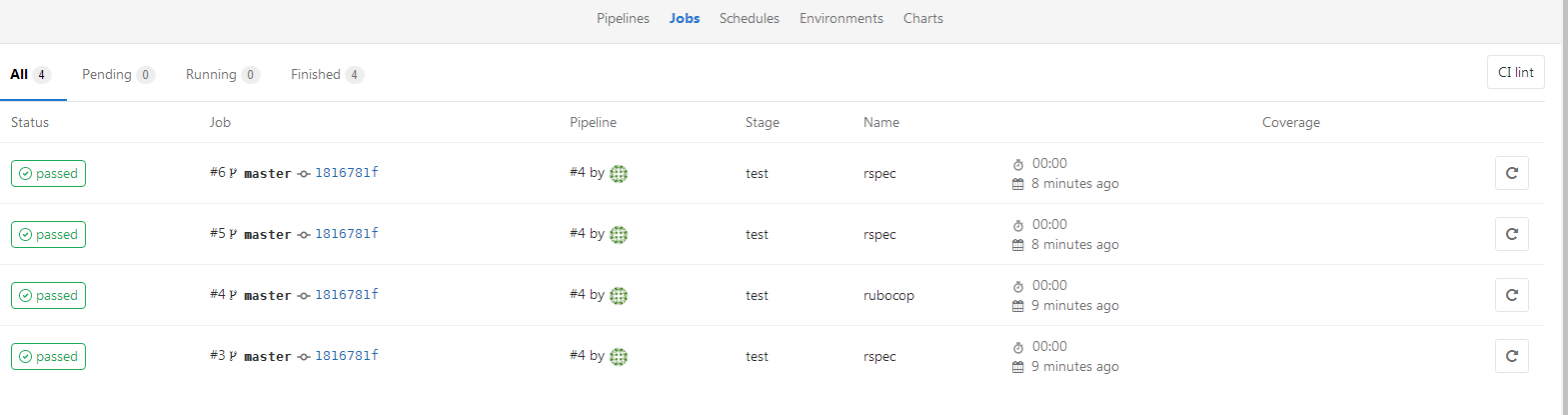1568x415 pixels.
Task: Open the Charts tab
Action: tap(922, 18)
